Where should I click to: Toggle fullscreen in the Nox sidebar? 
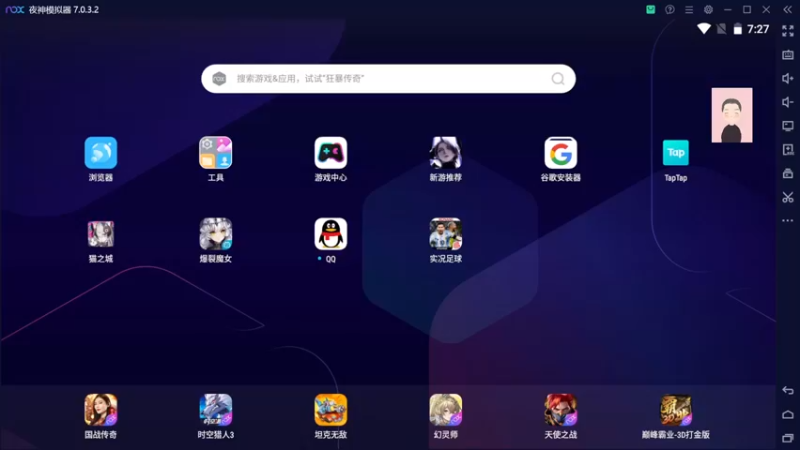788,31
